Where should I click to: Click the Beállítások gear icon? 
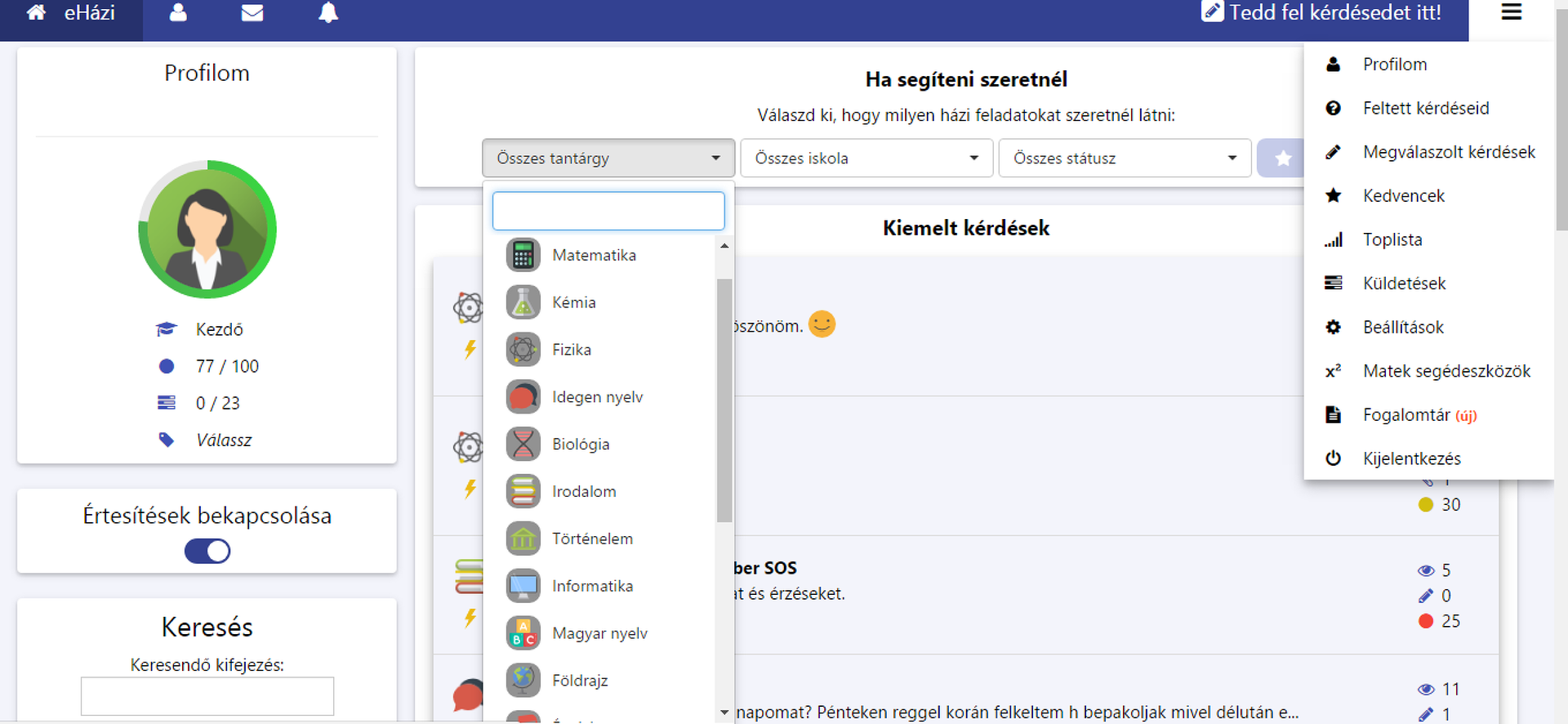(1334, 327)
